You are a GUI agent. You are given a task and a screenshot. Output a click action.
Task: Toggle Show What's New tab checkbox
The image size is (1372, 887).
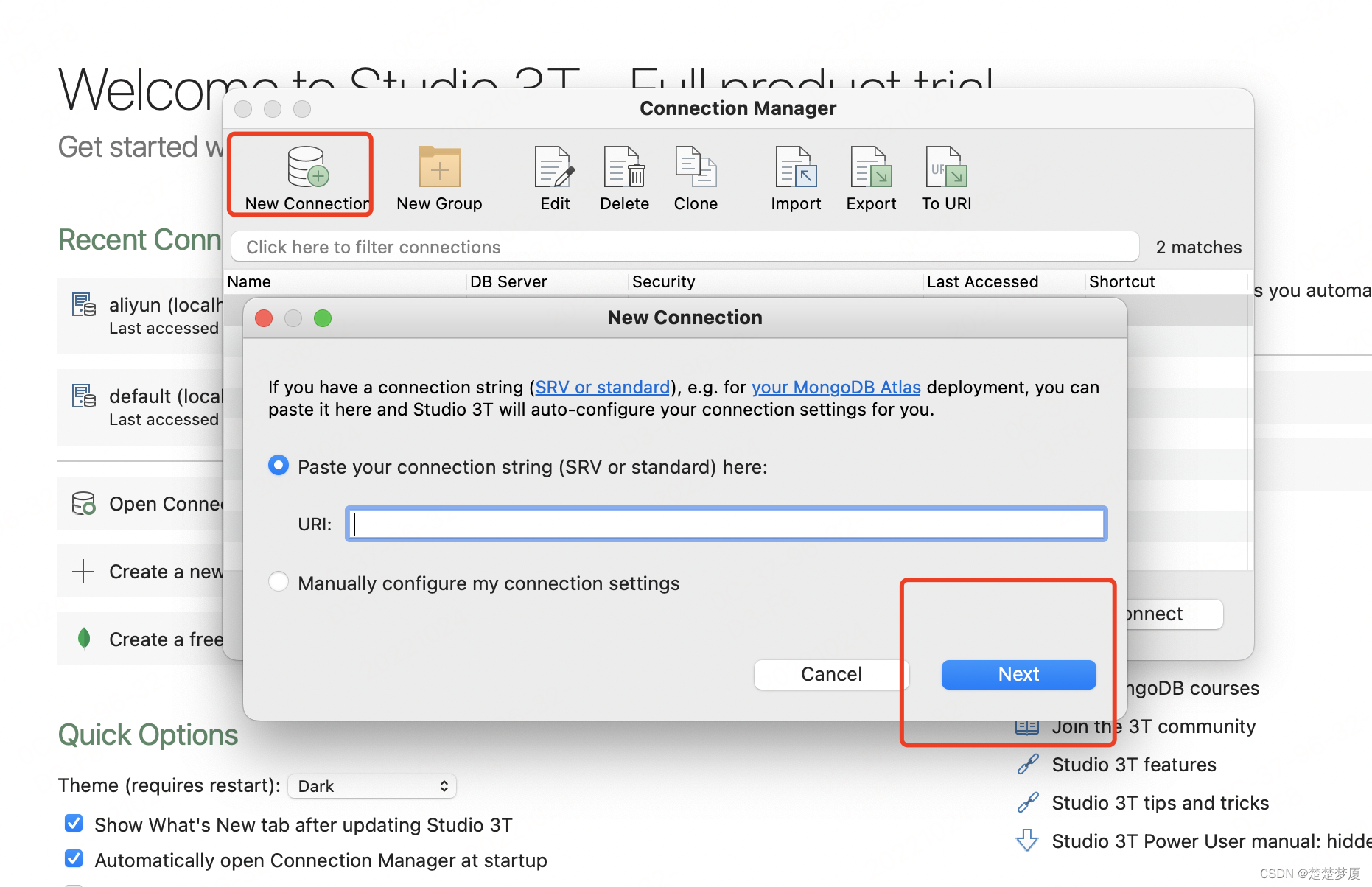coord(74,823)
